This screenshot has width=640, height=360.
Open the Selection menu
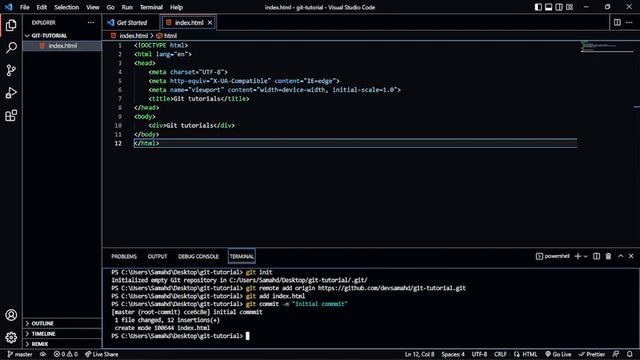[67, 7]
